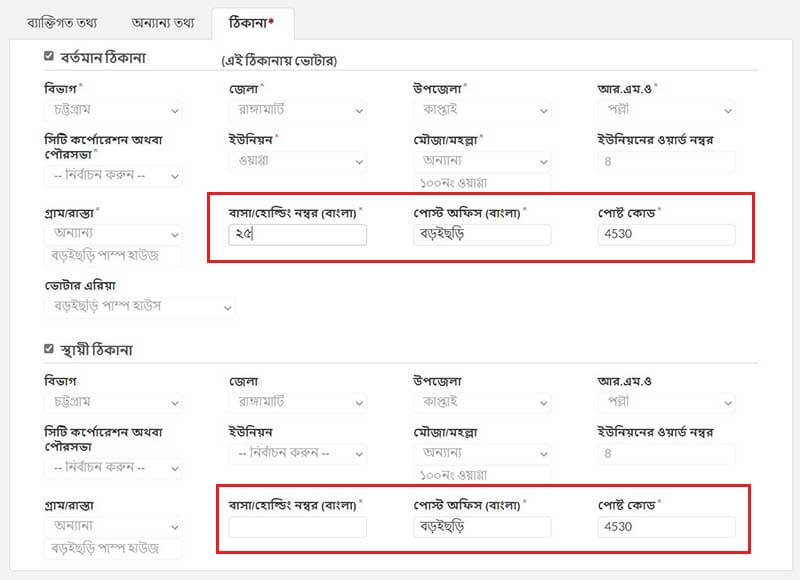
Task: Click empty বাসা/হোল্ডিং নম্বর field in স্থায়ী ঠিকানা
Action: 297,527
